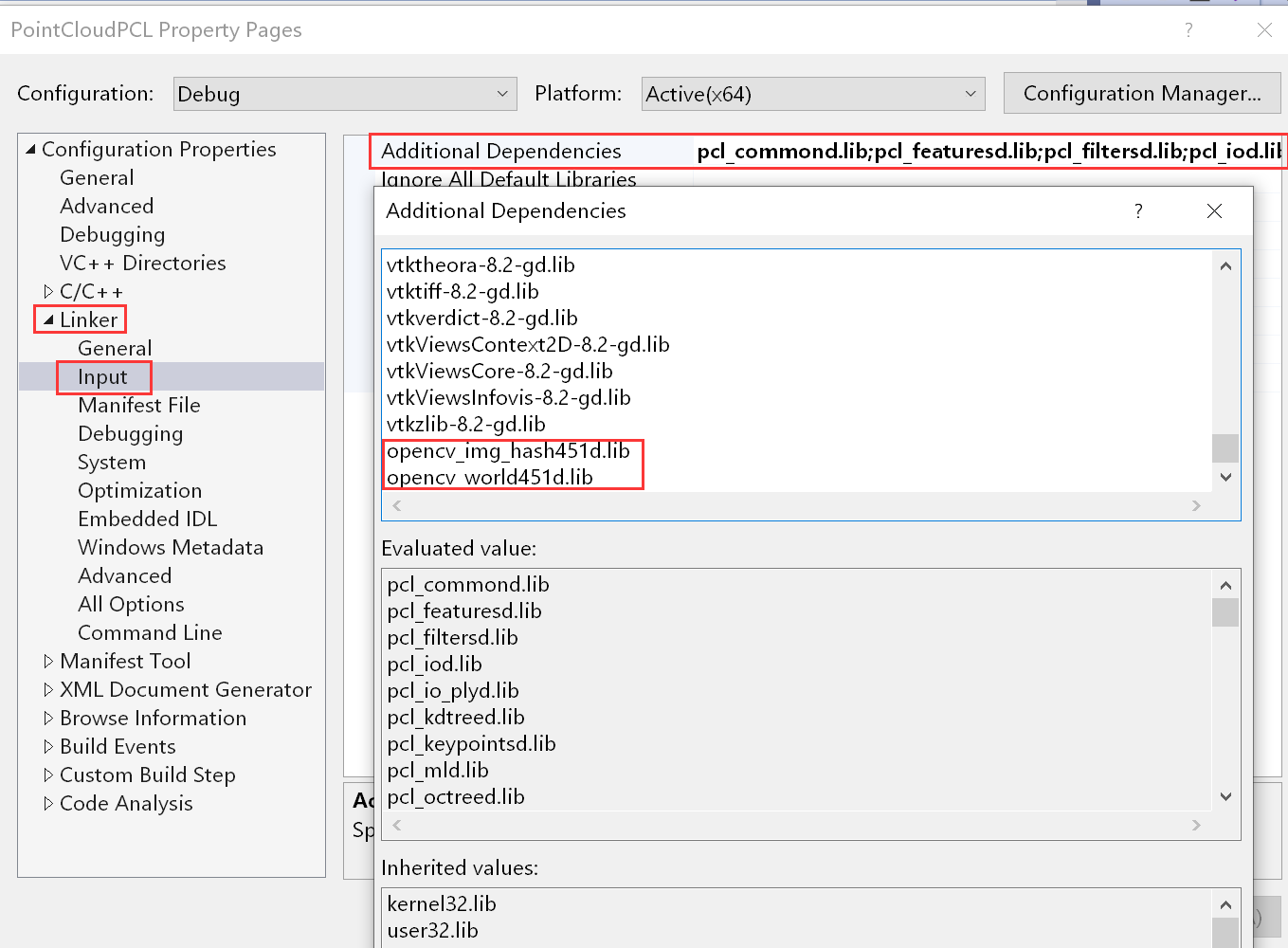Expand the C/C++ tree node
The width and height of the screenshot is (1288, 948).
pos(48,291)
